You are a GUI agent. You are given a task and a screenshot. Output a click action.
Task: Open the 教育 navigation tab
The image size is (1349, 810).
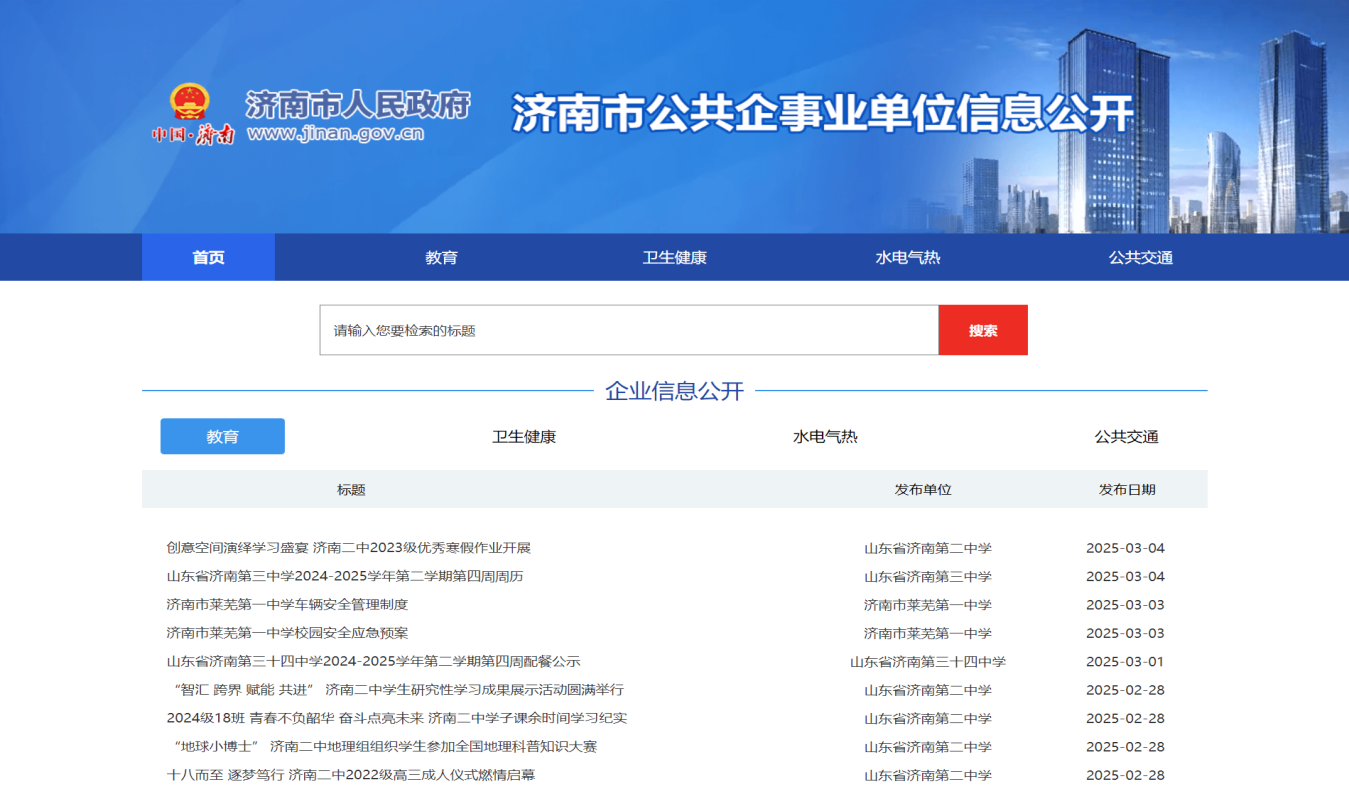tap(440, 256)
